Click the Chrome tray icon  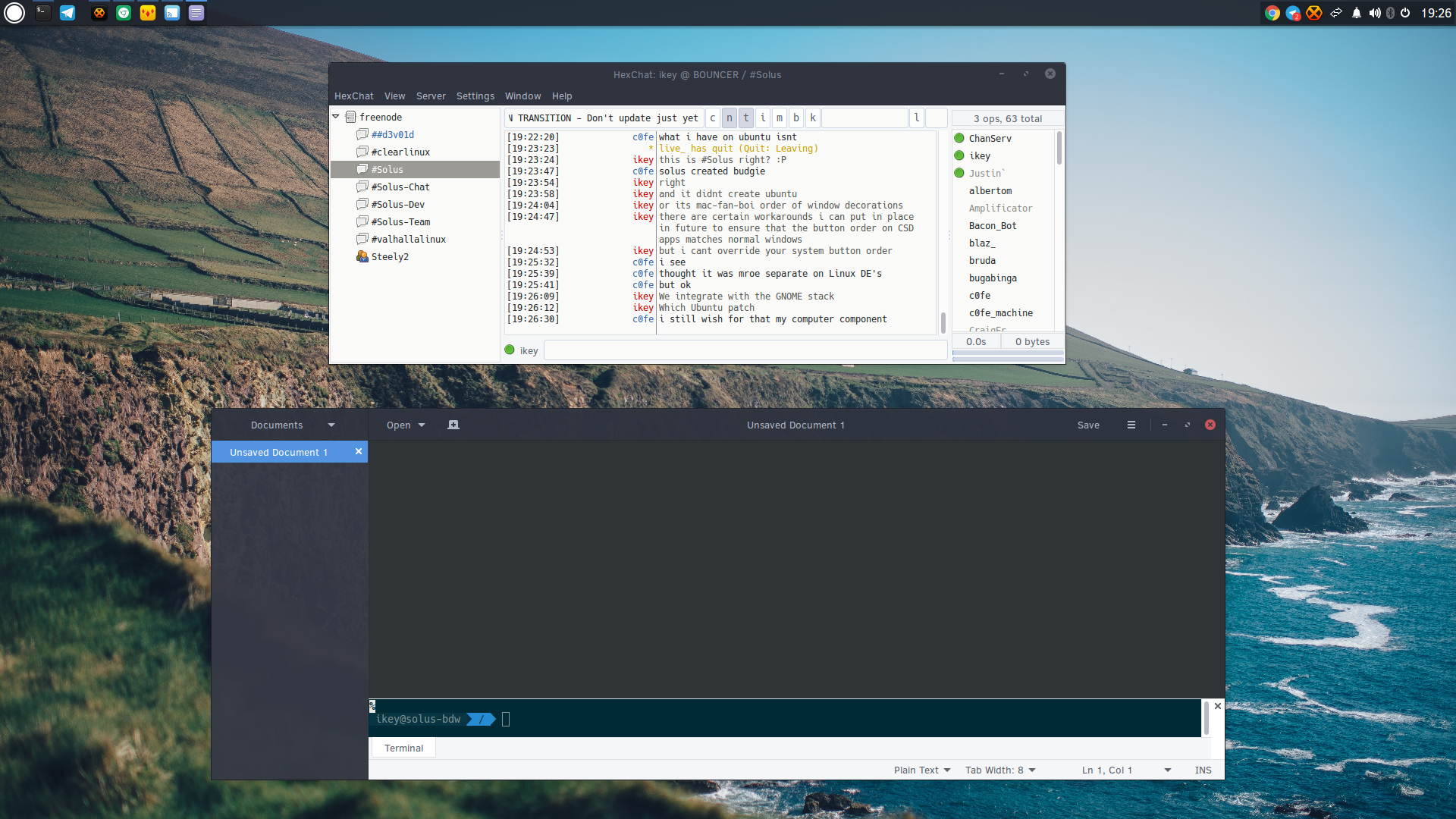[x=1272, y=13]
